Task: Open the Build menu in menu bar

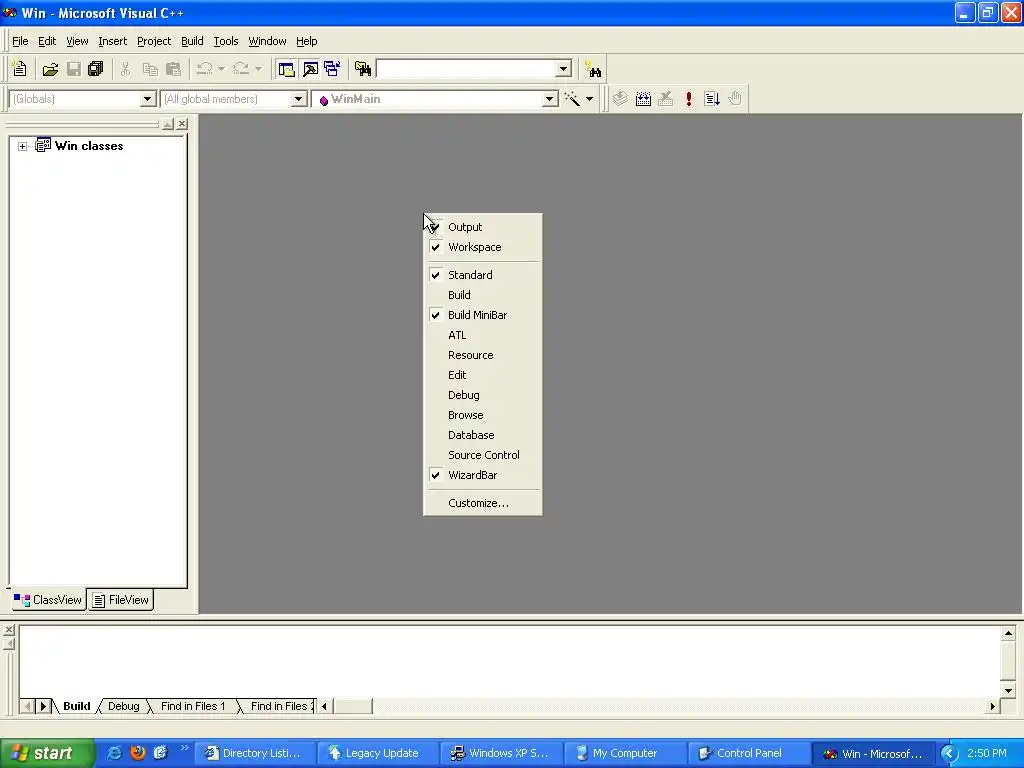Action: coord(192,41)
